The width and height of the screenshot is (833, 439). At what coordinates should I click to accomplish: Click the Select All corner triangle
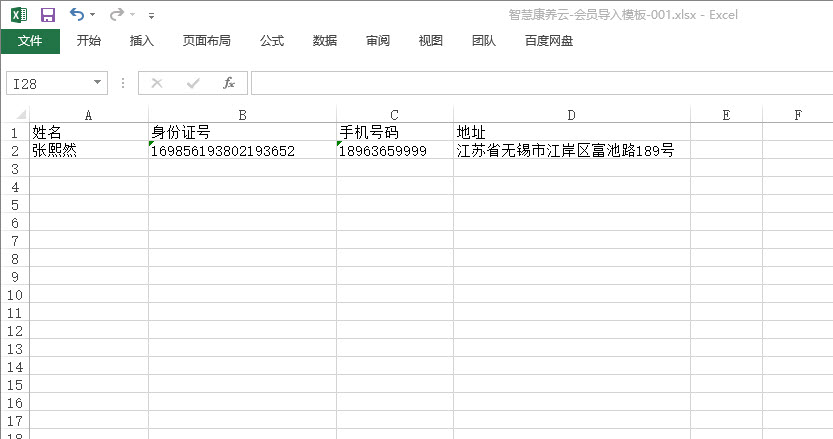tap(15, 115)
